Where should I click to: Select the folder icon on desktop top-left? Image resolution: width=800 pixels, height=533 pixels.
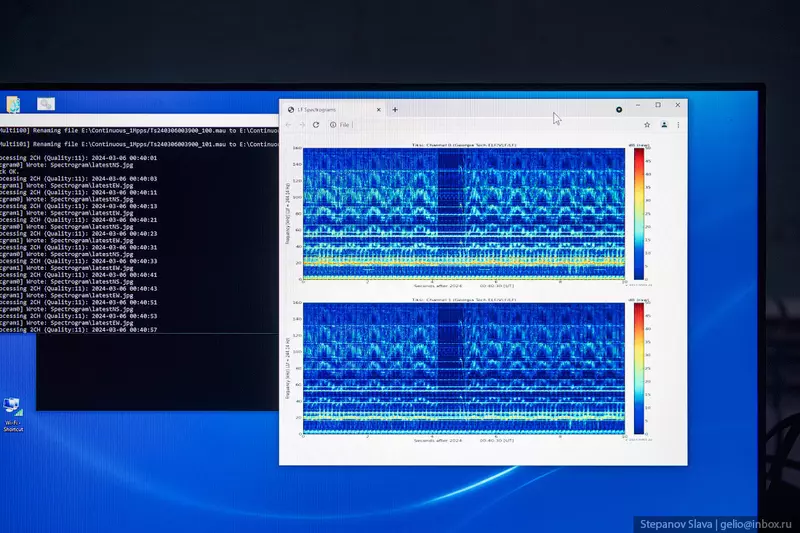[x=14, y=104]
